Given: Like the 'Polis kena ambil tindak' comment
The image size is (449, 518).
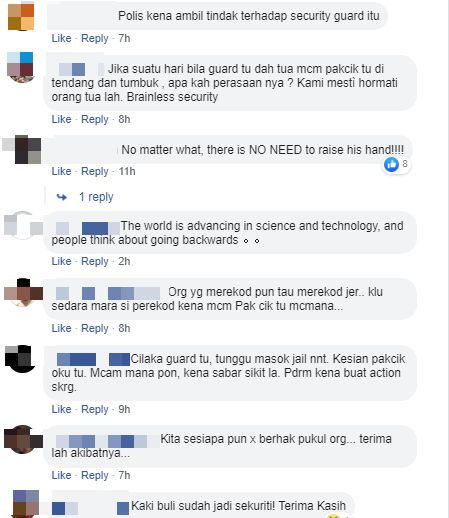Looking at the screenshot, I should click(61, 38).
